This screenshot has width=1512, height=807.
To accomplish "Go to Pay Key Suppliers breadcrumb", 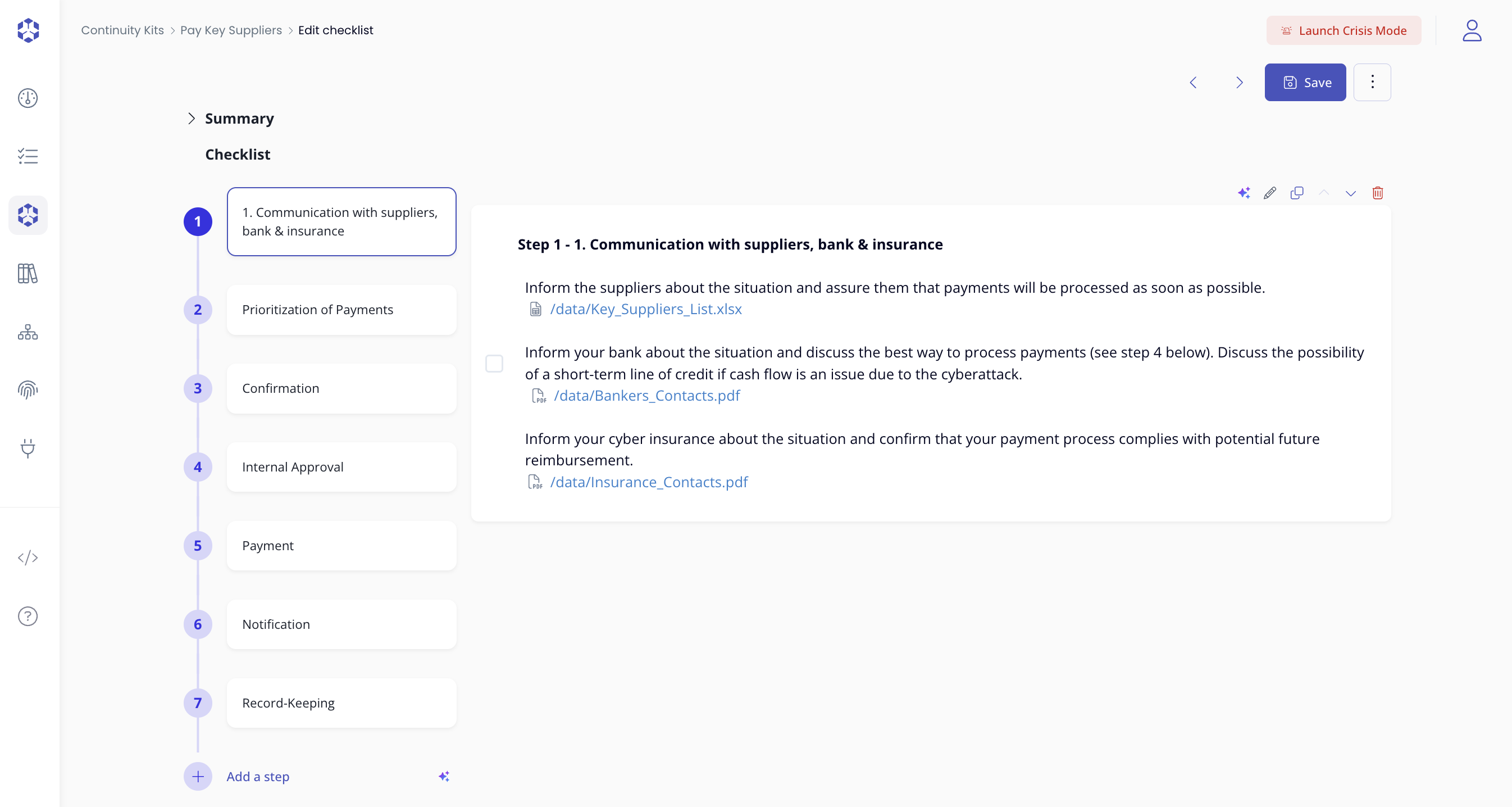I will (231, 30).
